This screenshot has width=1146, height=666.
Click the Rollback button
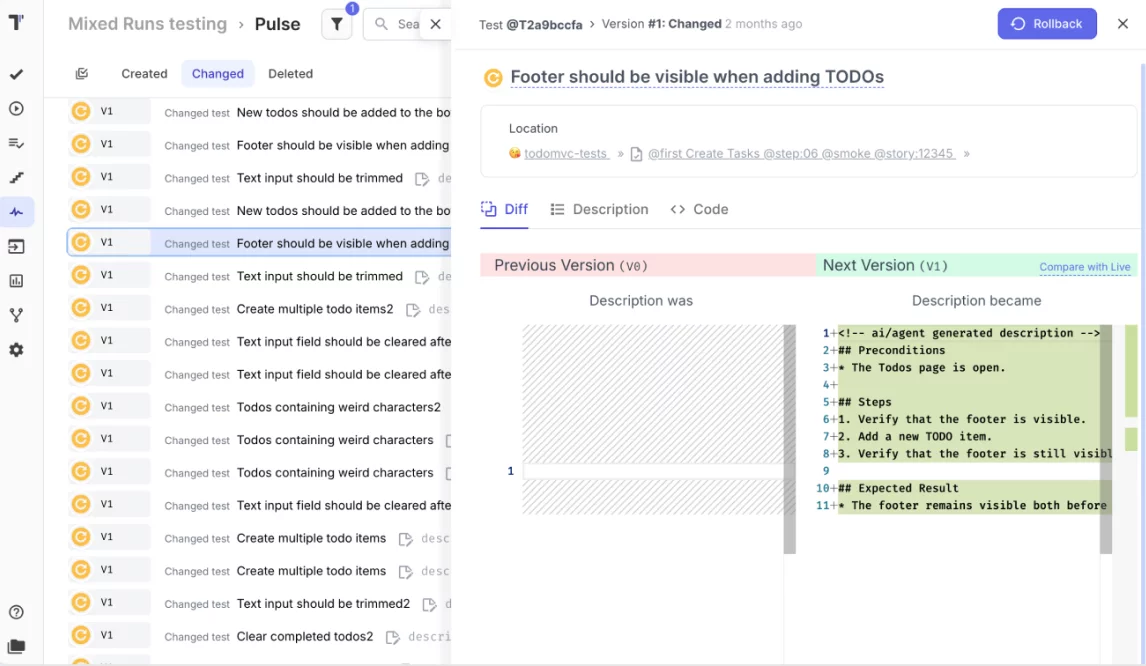pyautogui.click(x=1047, y=24)
